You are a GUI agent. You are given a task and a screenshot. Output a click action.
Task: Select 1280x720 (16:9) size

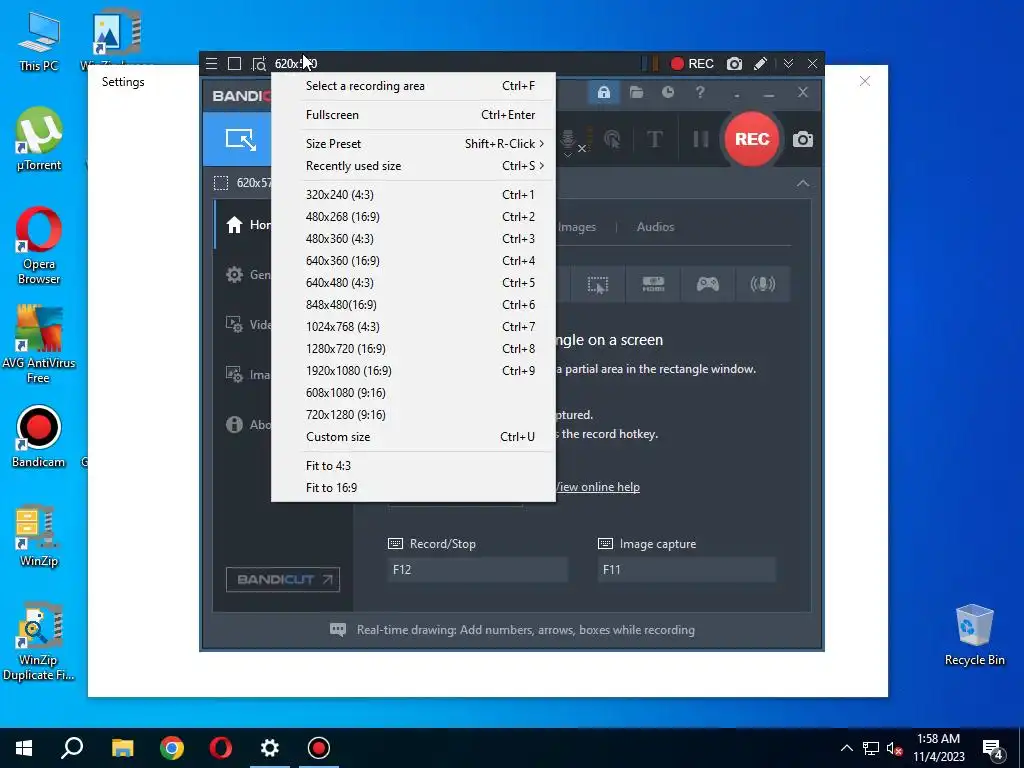pyautogui.click(x=413, y=349)
